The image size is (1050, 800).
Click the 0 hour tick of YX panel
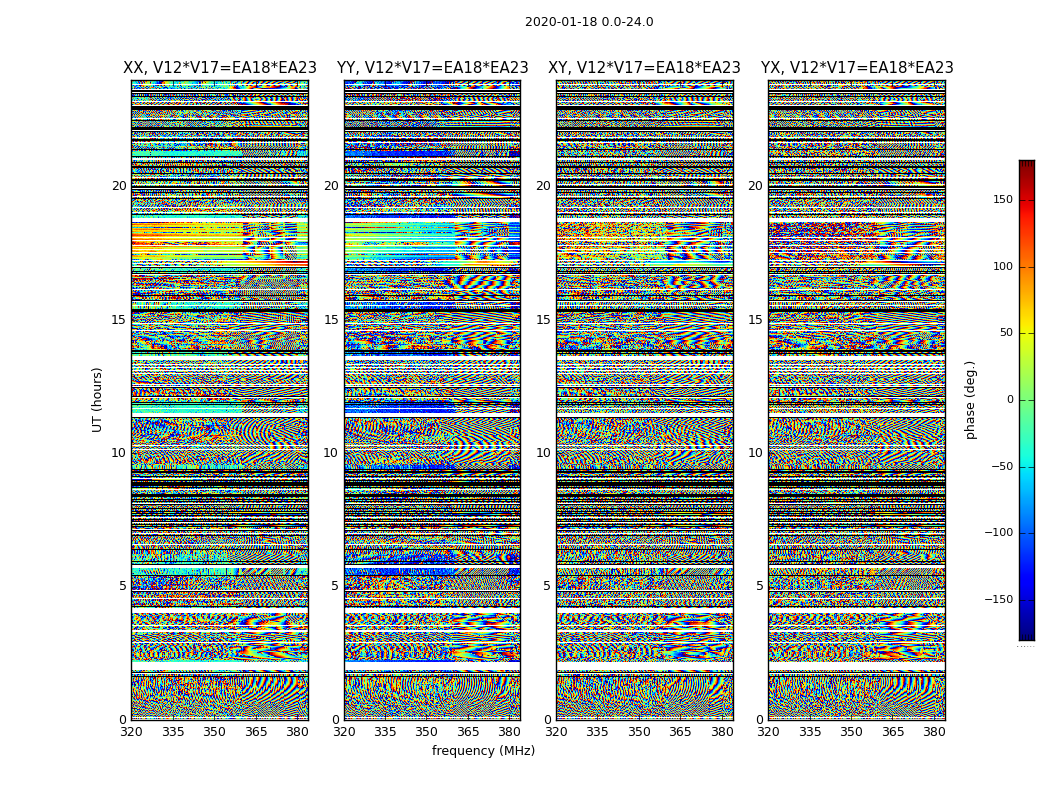(x=760, y=720)
